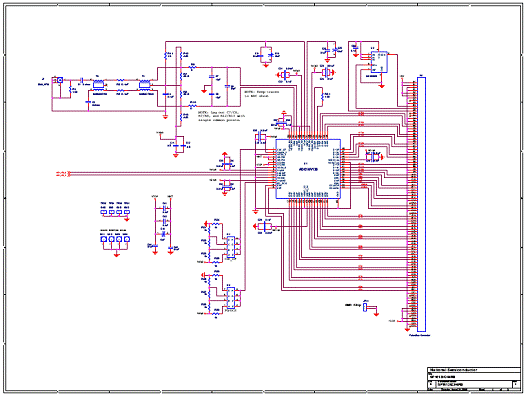The height and width of the screenshot is (396, 528).
Task: Click the capacitor pair at top center
Action: click(x=266, y=55)
